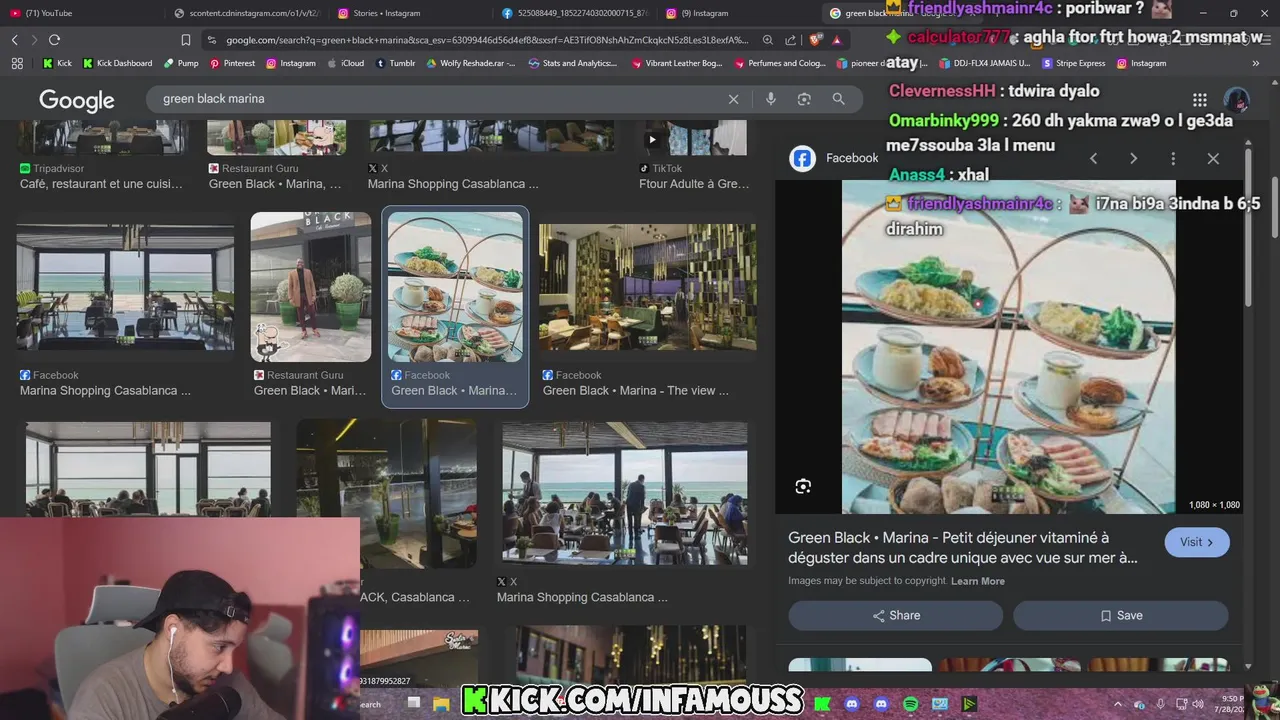This screenshot has height=720, width=1280.
Task: Open the apps grid in the bookmarks bar
Action: [x=17, y=63]
